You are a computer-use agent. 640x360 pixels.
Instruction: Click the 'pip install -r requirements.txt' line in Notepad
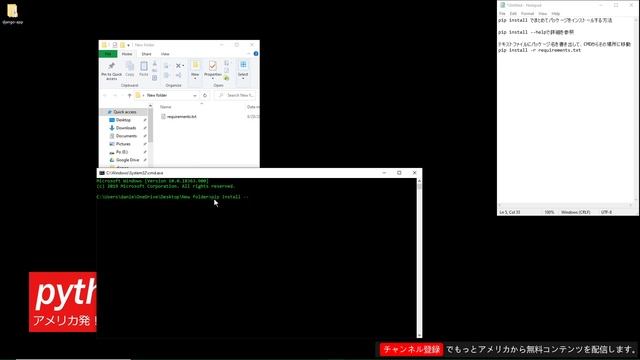point(539,50)
